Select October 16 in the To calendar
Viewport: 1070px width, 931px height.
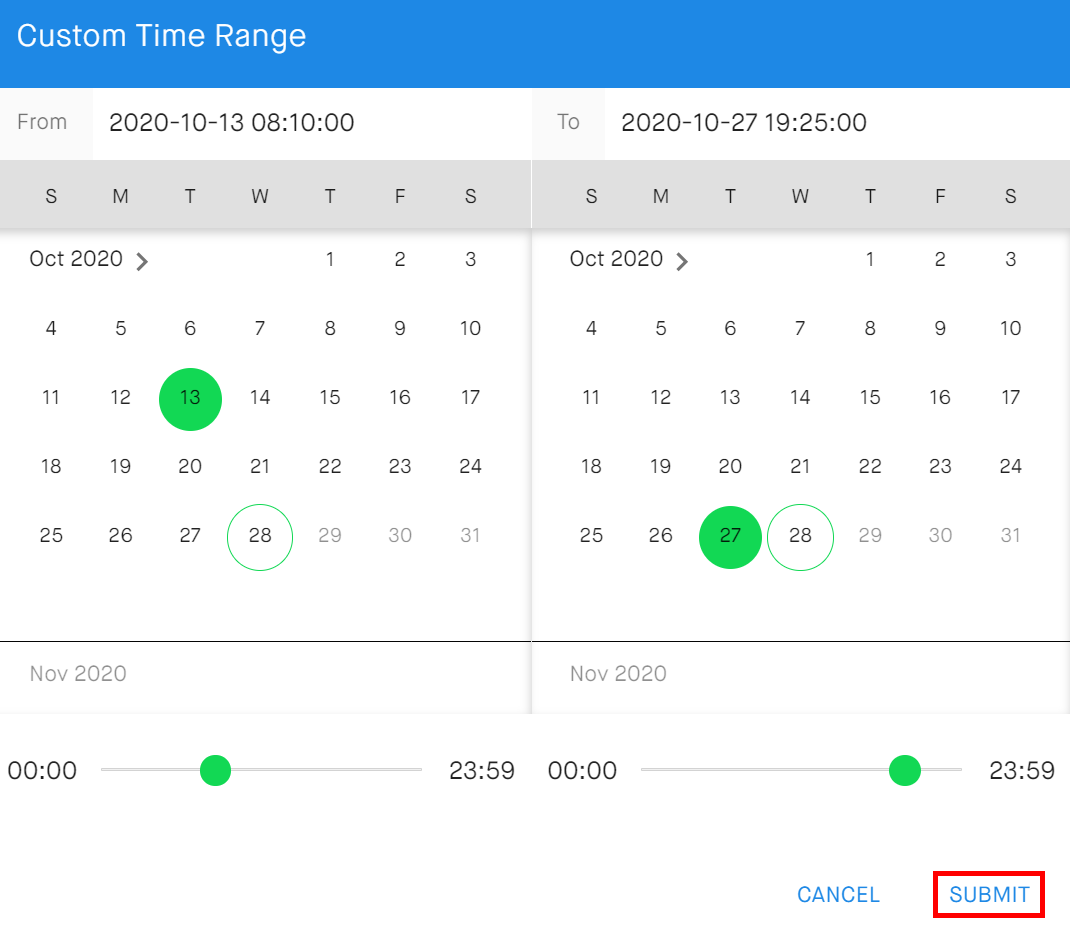[x=940, y=397]
